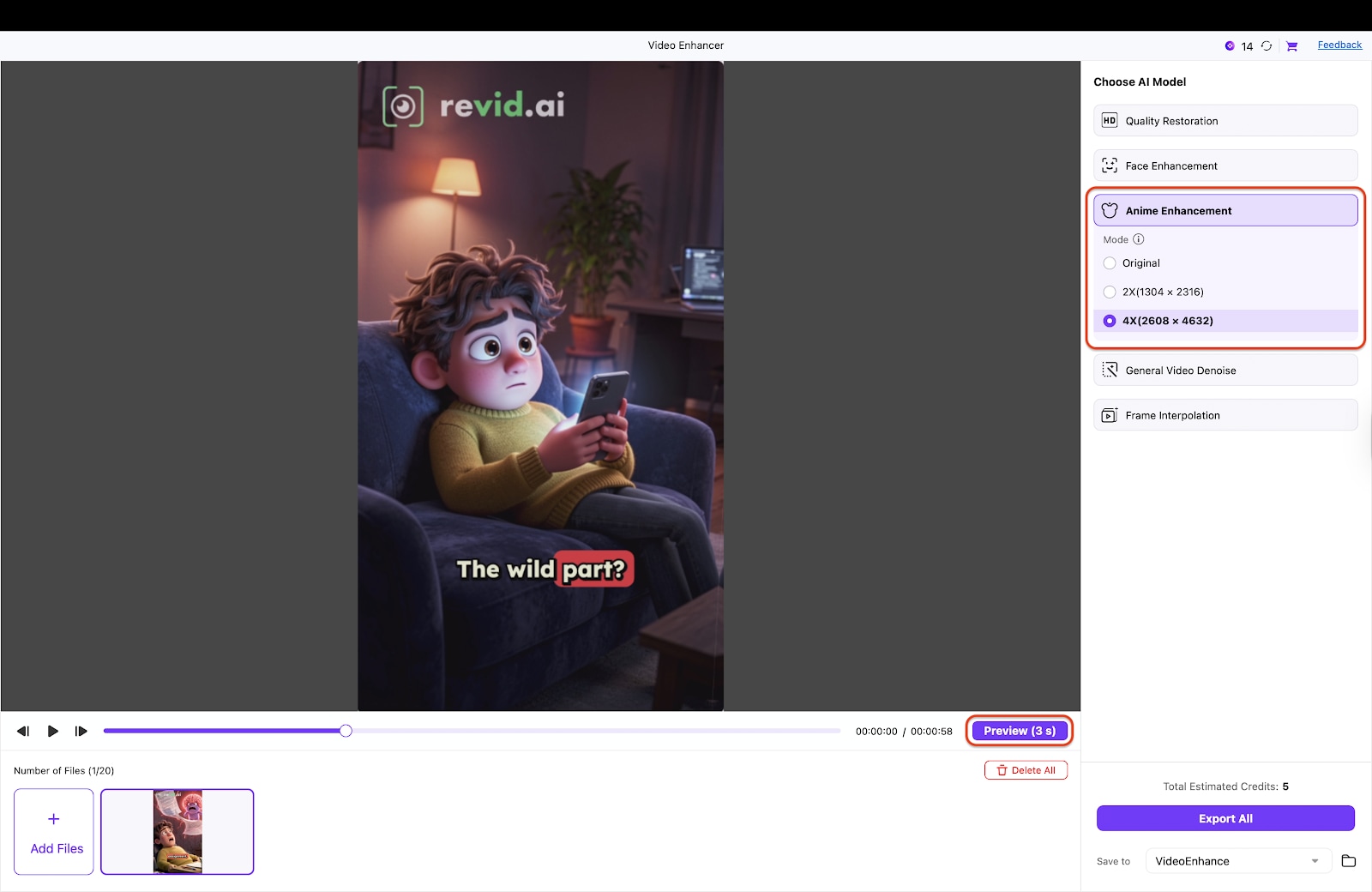Screen dimensions: 1372x892
Task: Click the Preview (3 s) button
Action: coord(1020,731)
